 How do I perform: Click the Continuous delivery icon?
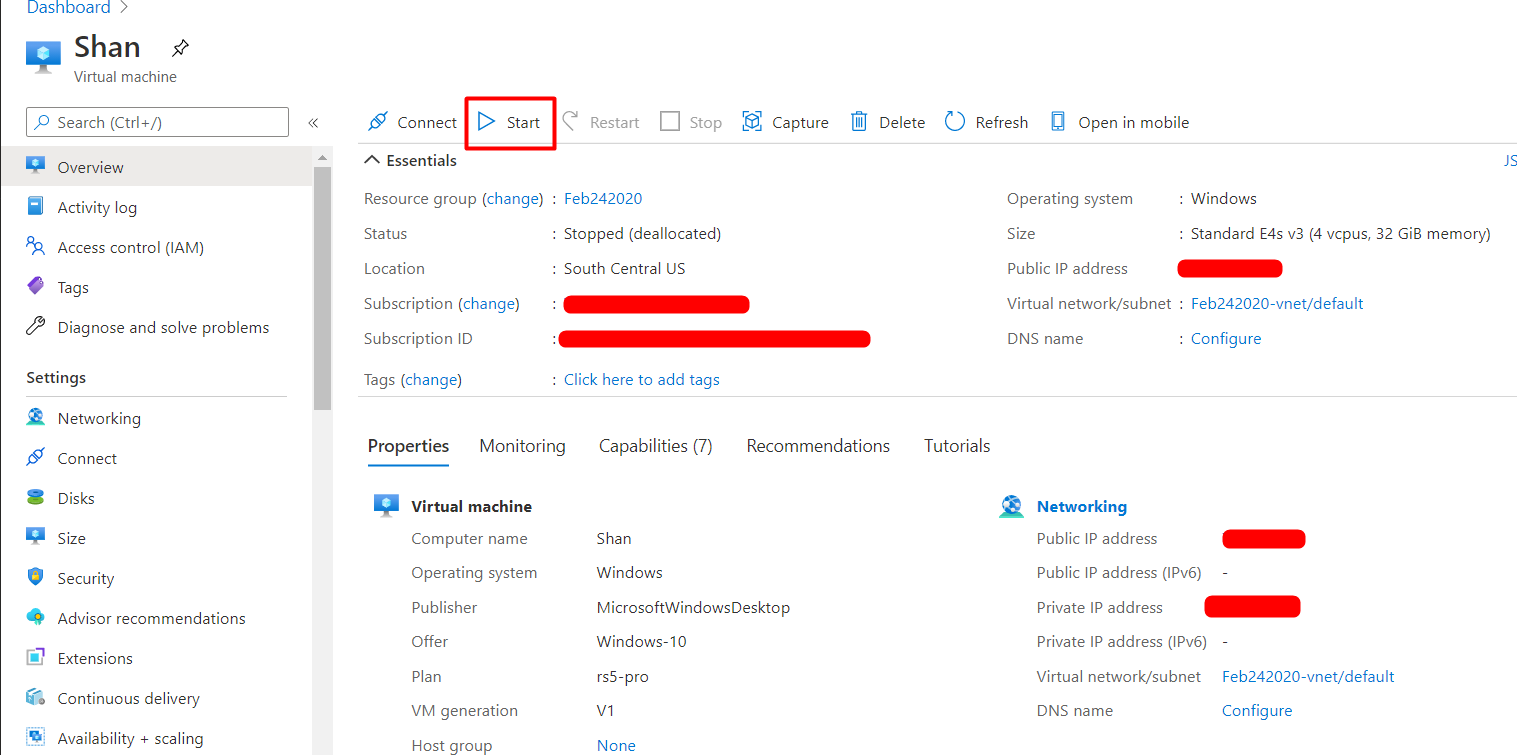point(36,697)
